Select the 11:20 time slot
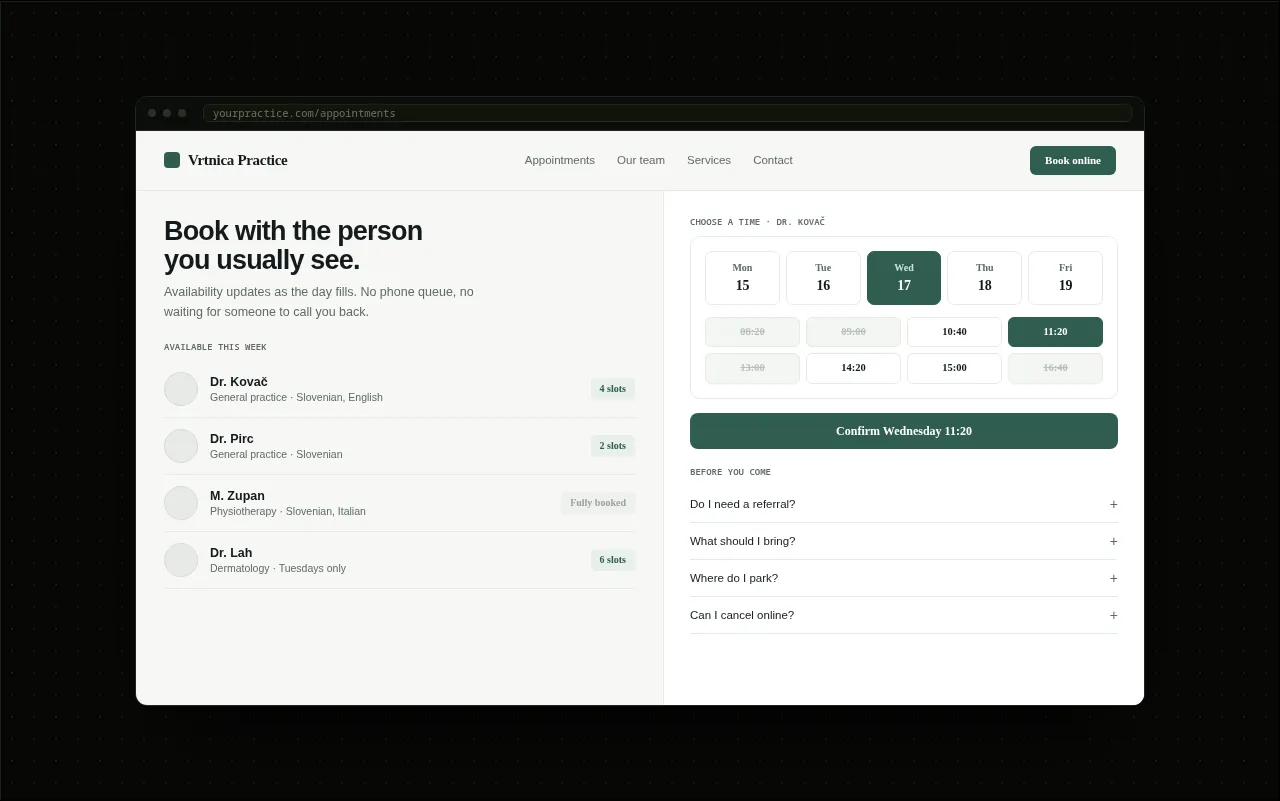Screen dimensions: 1280x801 [x=1055, y=332]
